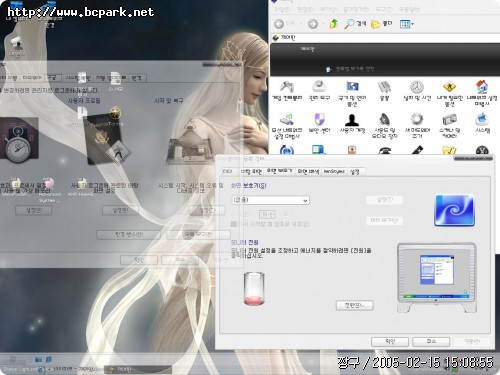Image resolution: width=500 pixels, height=375 pixels.
Task: Click the 오류 보고 error reporting button
Action: pyautogui.click(x=198, y=234)
